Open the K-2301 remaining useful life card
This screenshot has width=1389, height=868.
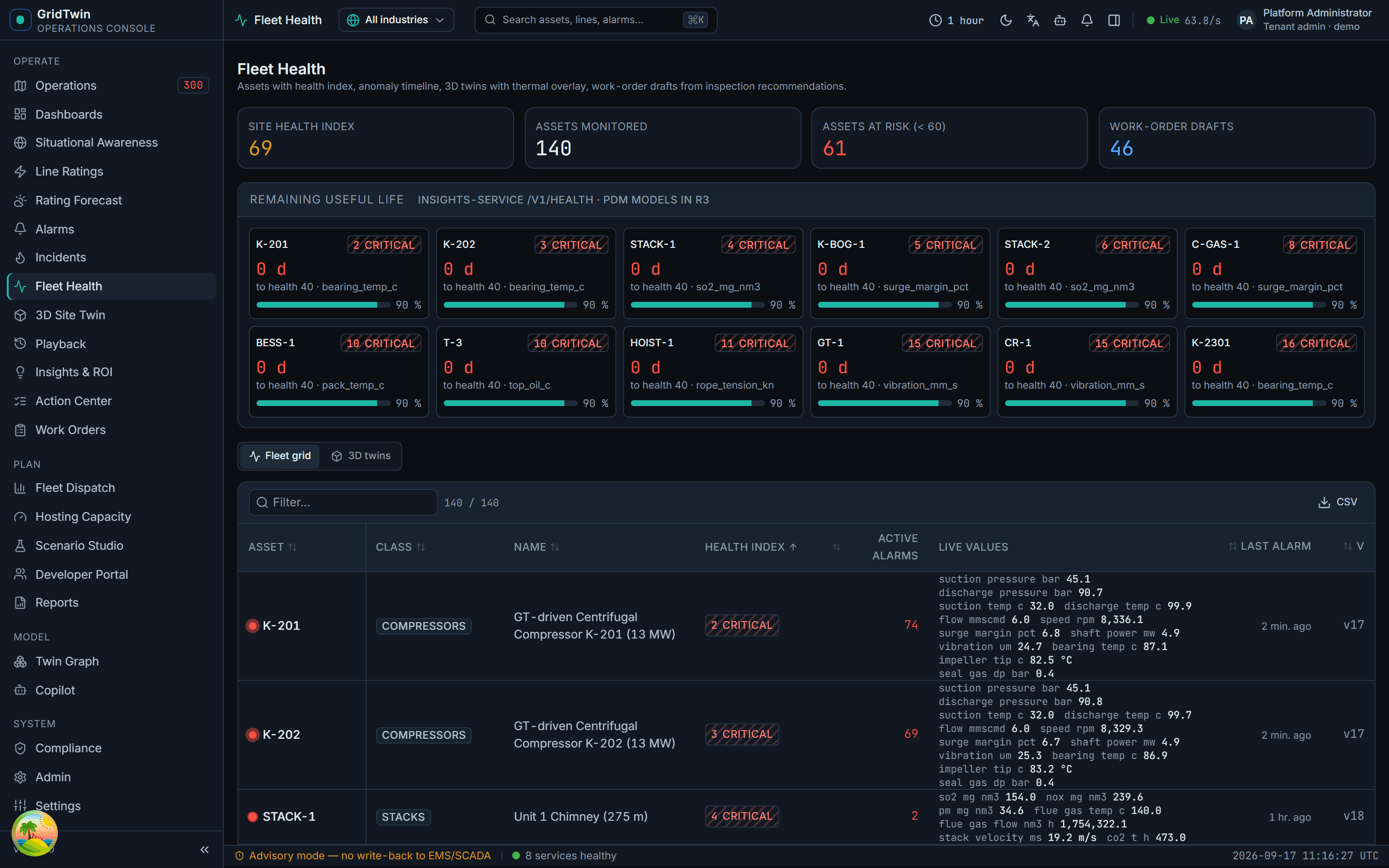[1274, 371]
